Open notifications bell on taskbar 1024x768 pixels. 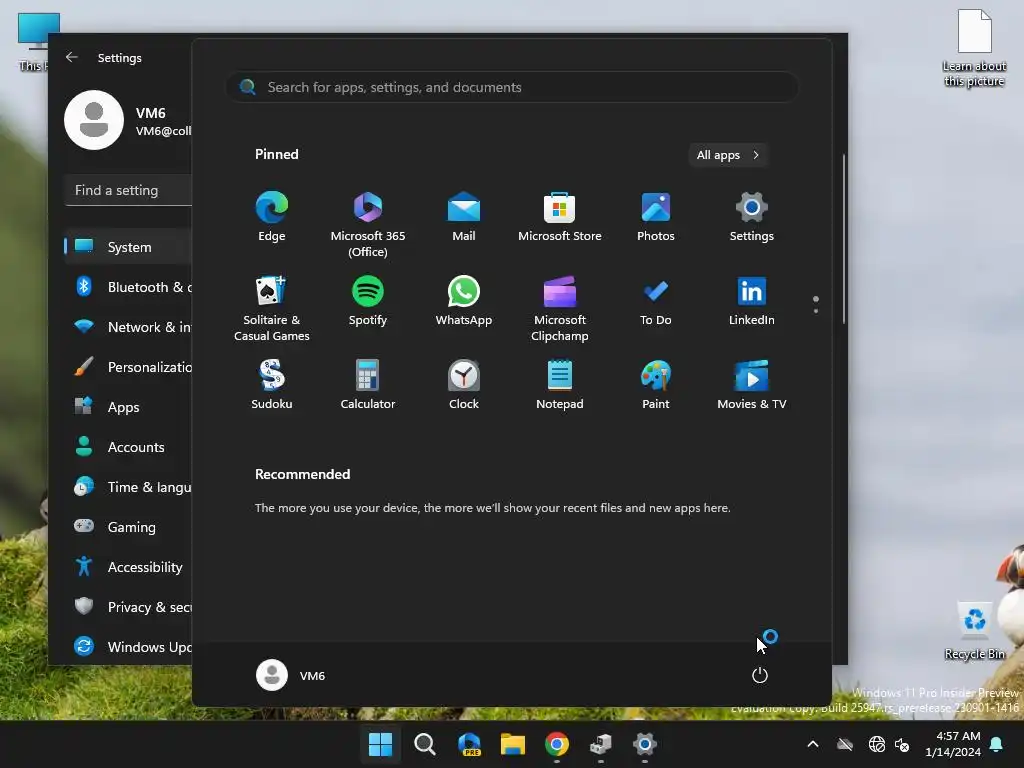[997, 744]
